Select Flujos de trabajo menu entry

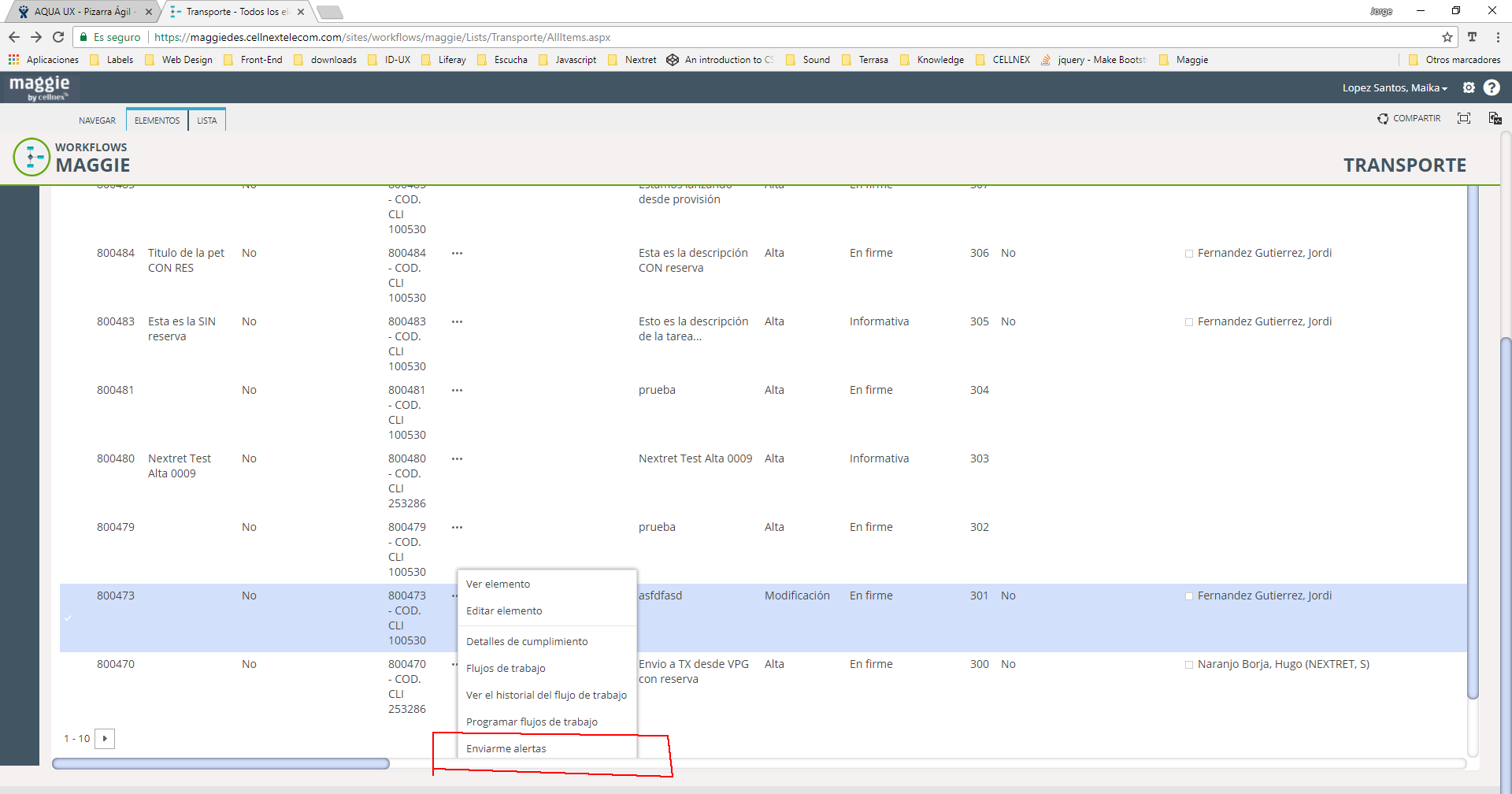(x=547, y=668)
